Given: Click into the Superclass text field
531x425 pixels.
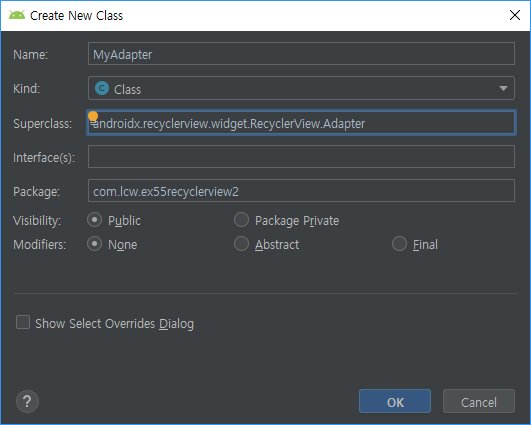Looking at the screenshot, I should [301, 123].
